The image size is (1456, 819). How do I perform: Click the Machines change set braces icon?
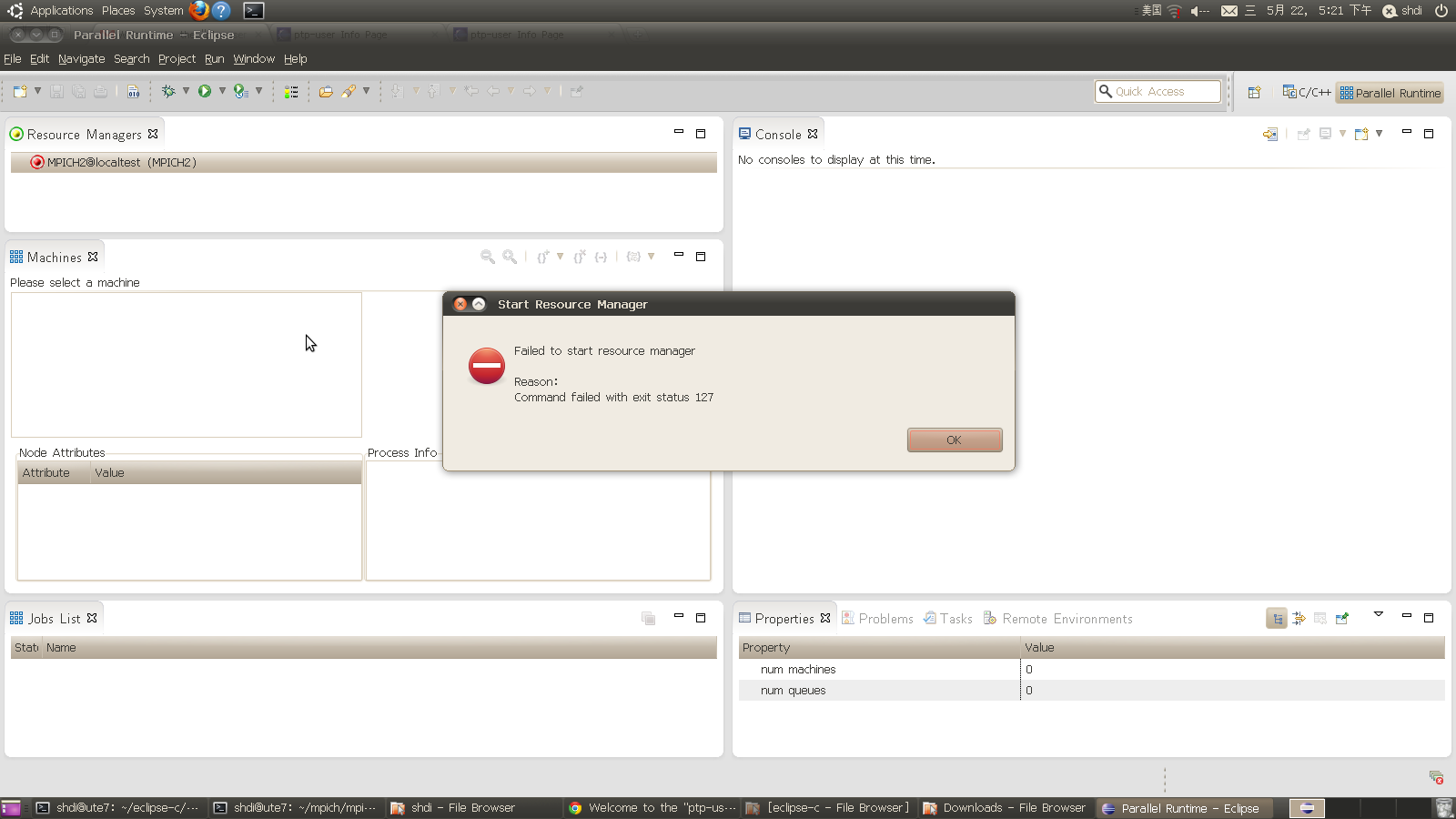click(634, 258)
